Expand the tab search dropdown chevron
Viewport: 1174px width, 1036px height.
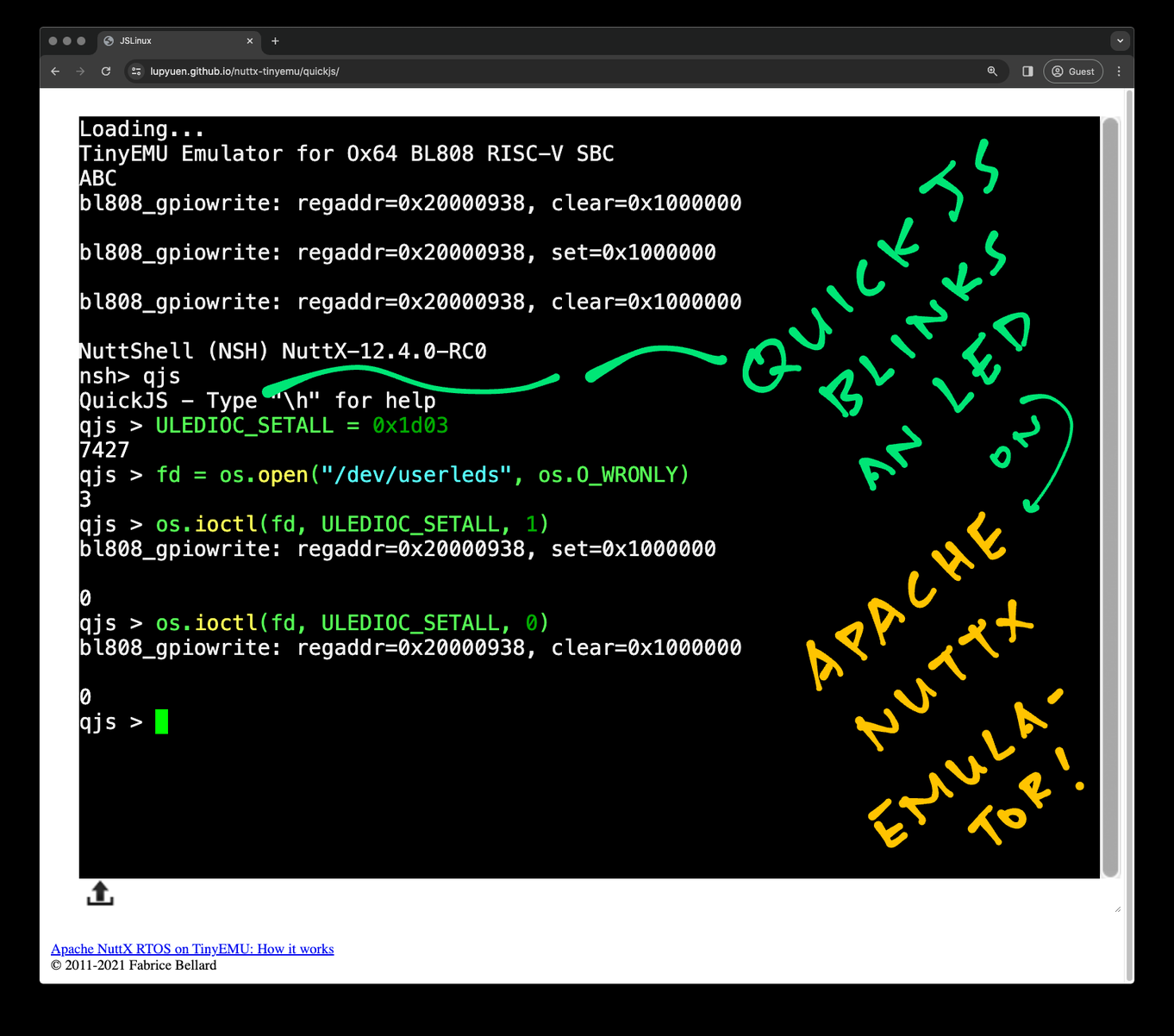tap(1120, 41)
